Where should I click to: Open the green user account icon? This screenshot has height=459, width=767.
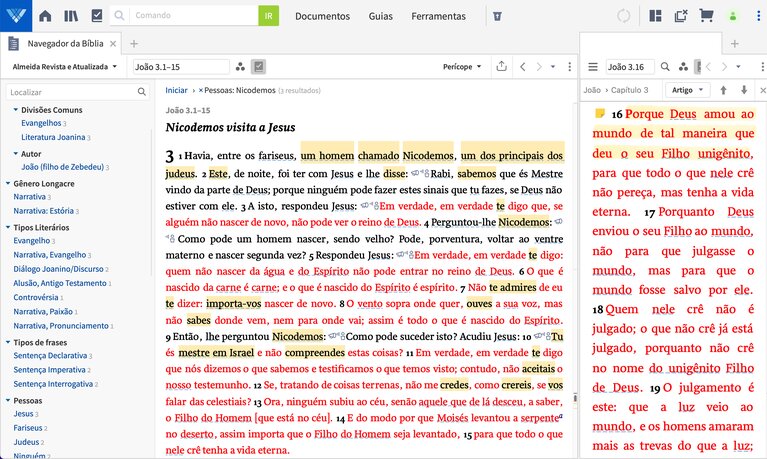[x=733, y=16]
